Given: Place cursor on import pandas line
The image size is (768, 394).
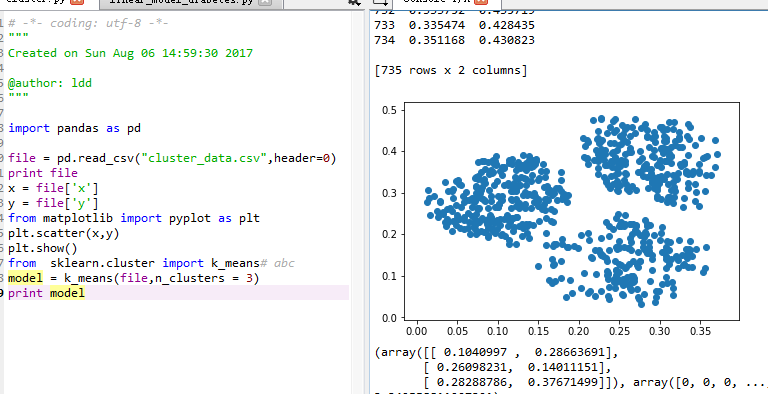Looking at the screenshot, I should click(x=74, y=128).
